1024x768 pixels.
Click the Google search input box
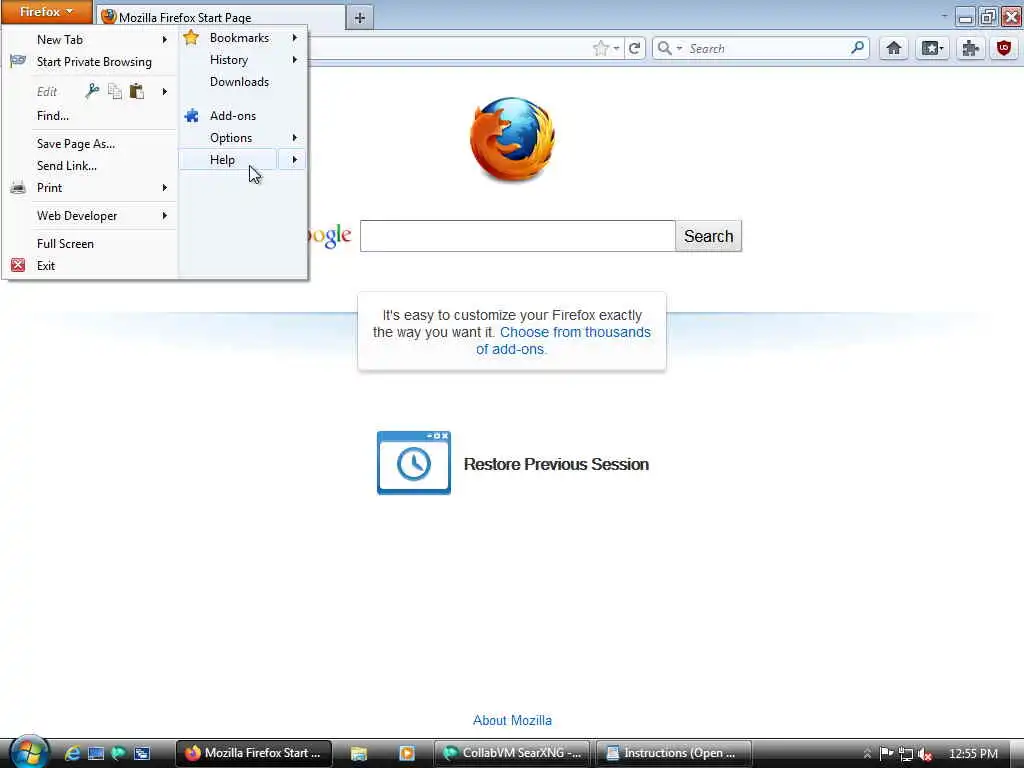click(x=517, y=236)
